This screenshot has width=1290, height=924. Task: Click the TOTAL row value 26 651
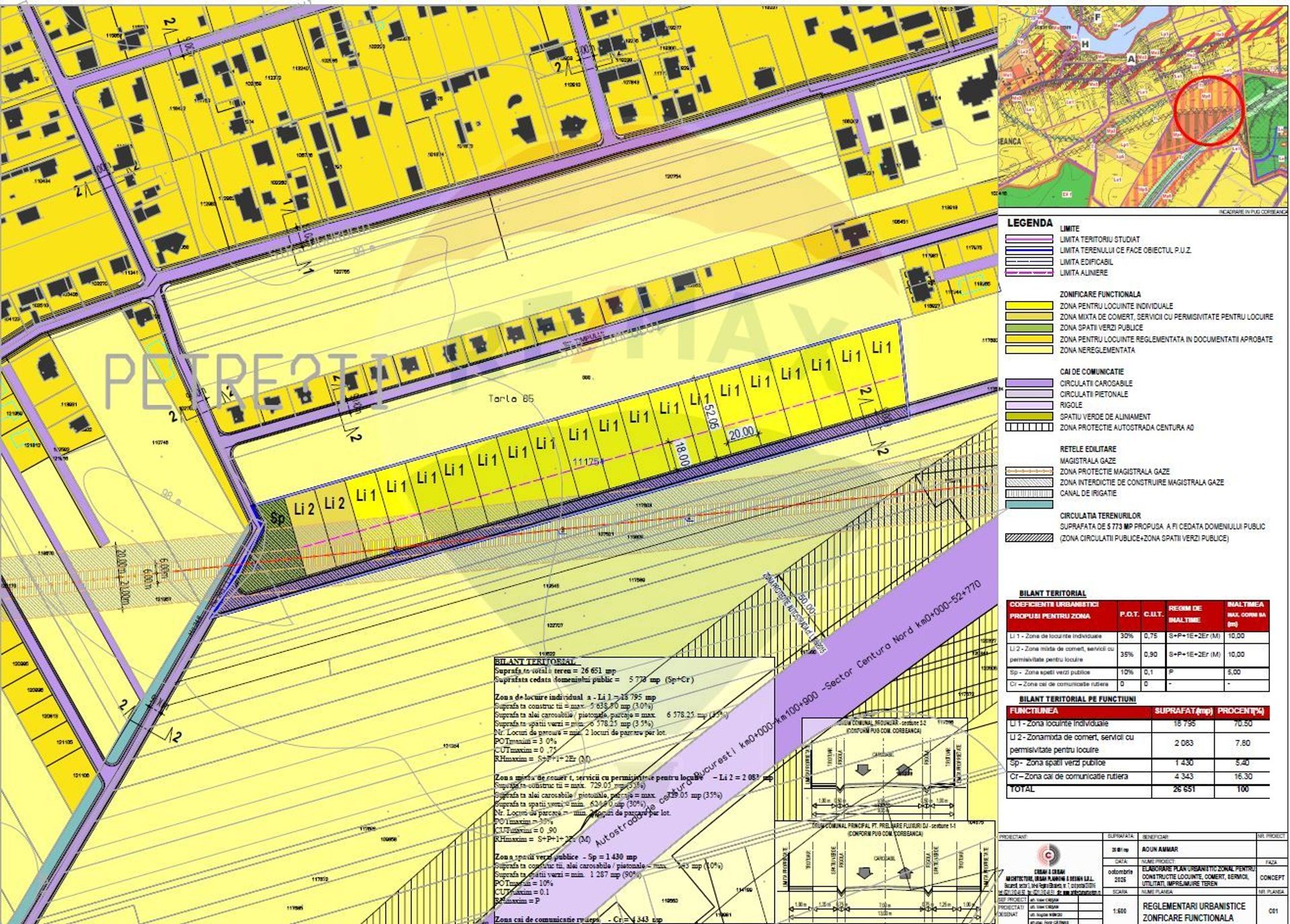pyautogui.click(x=1184, y=789)
